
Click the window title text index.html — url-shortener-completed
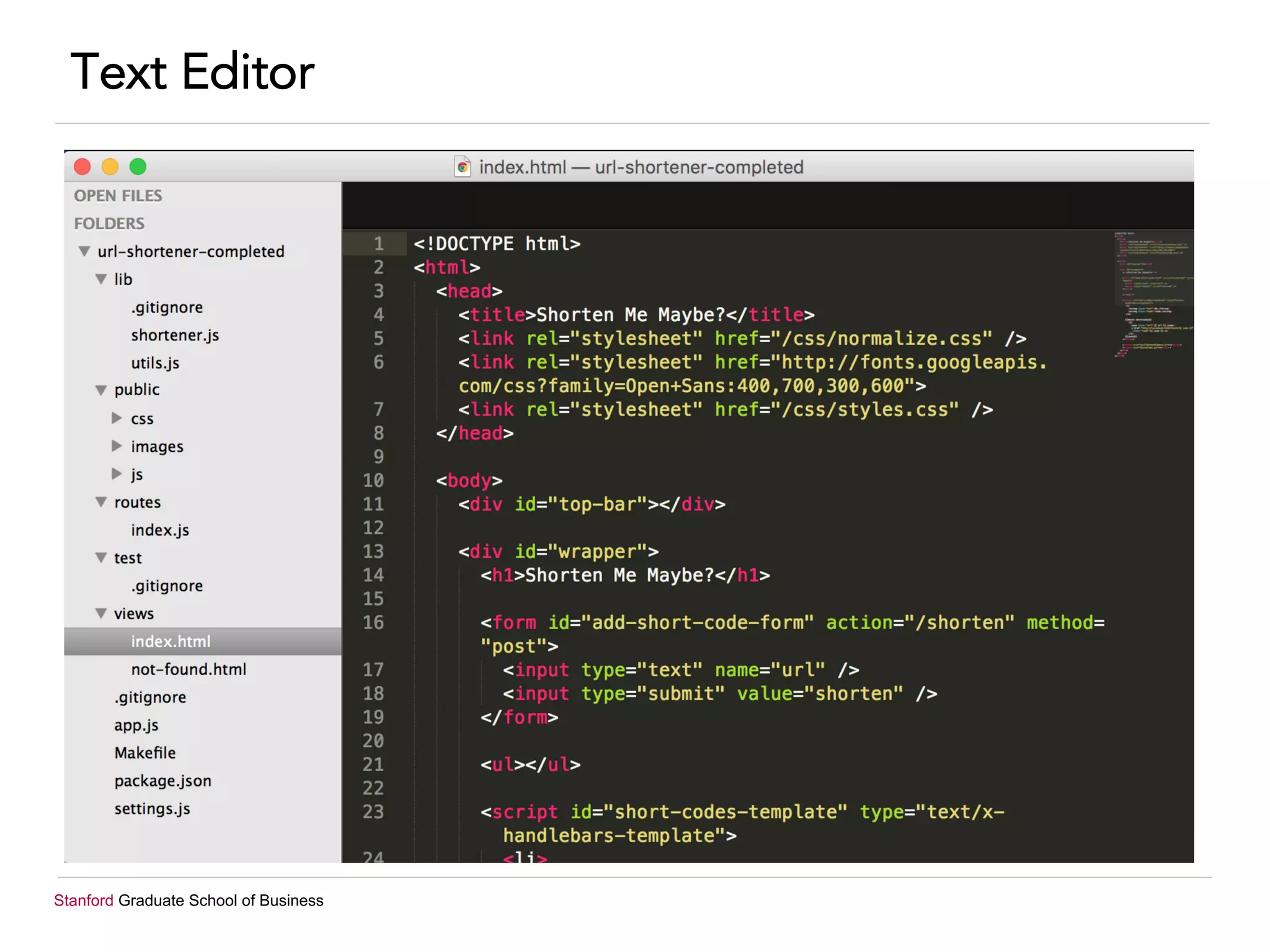coord(641,167)
